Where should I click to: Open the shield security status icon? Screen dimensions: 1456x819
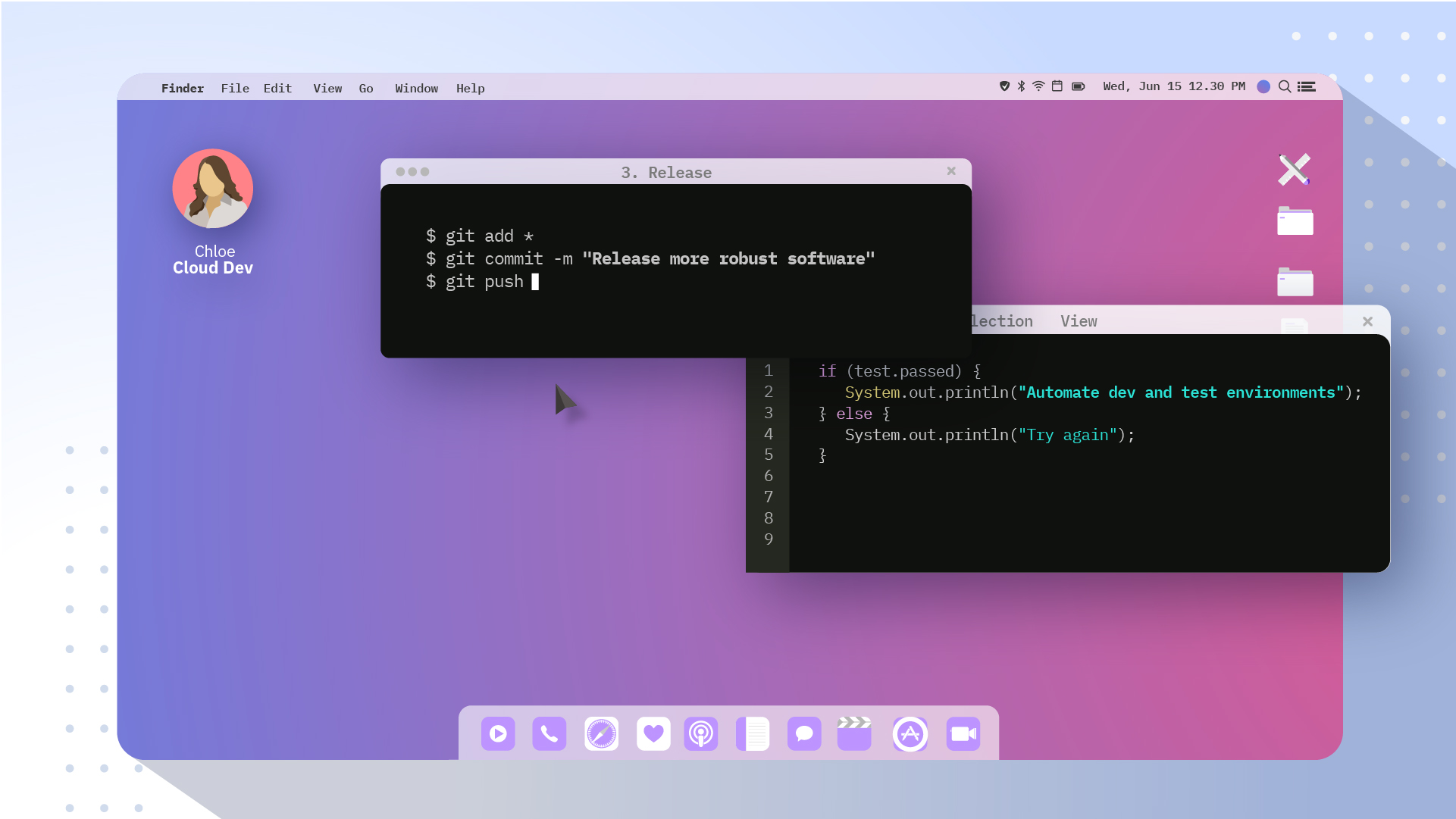pyautogui.click(x=1004, y=86)
